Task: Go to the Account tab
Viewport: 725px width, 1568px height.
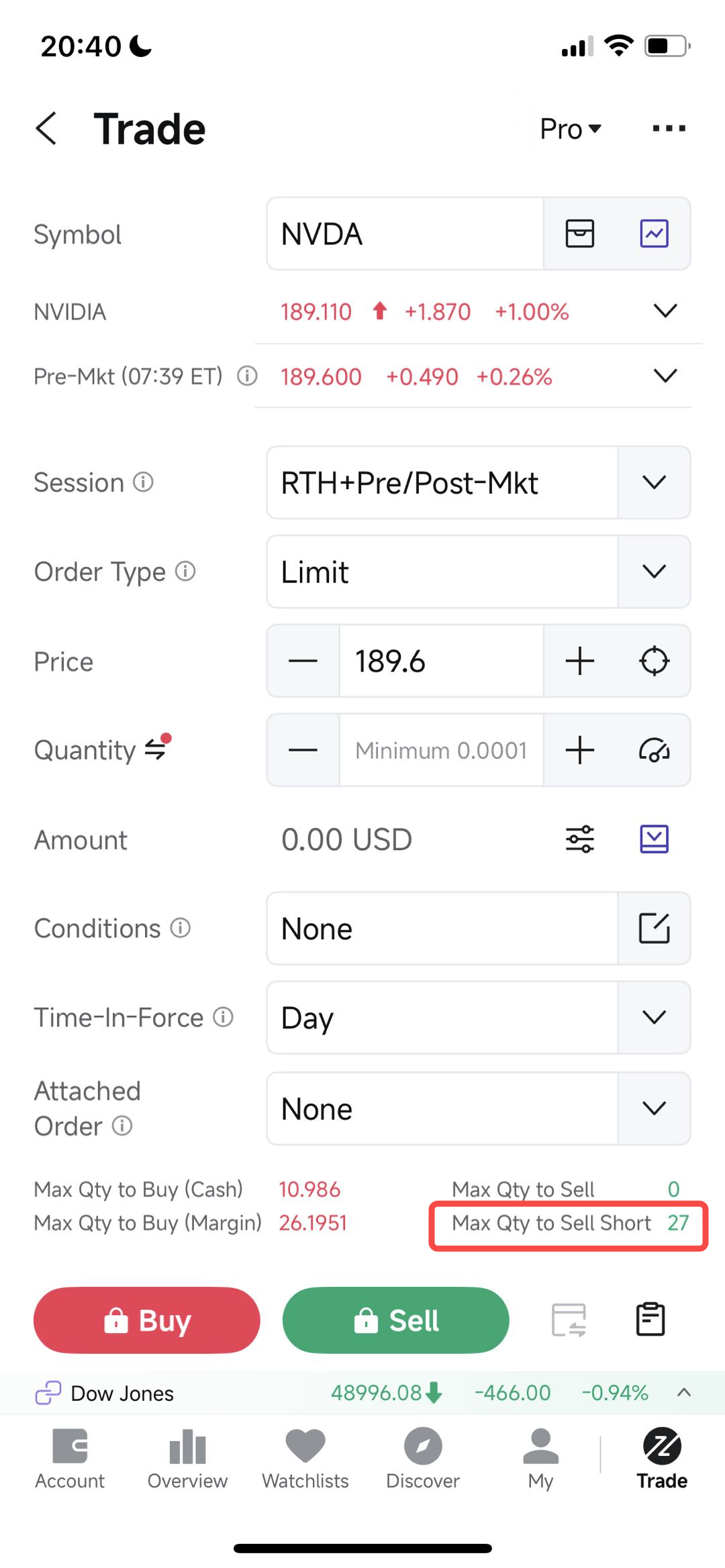Action: click(70, 1459)
